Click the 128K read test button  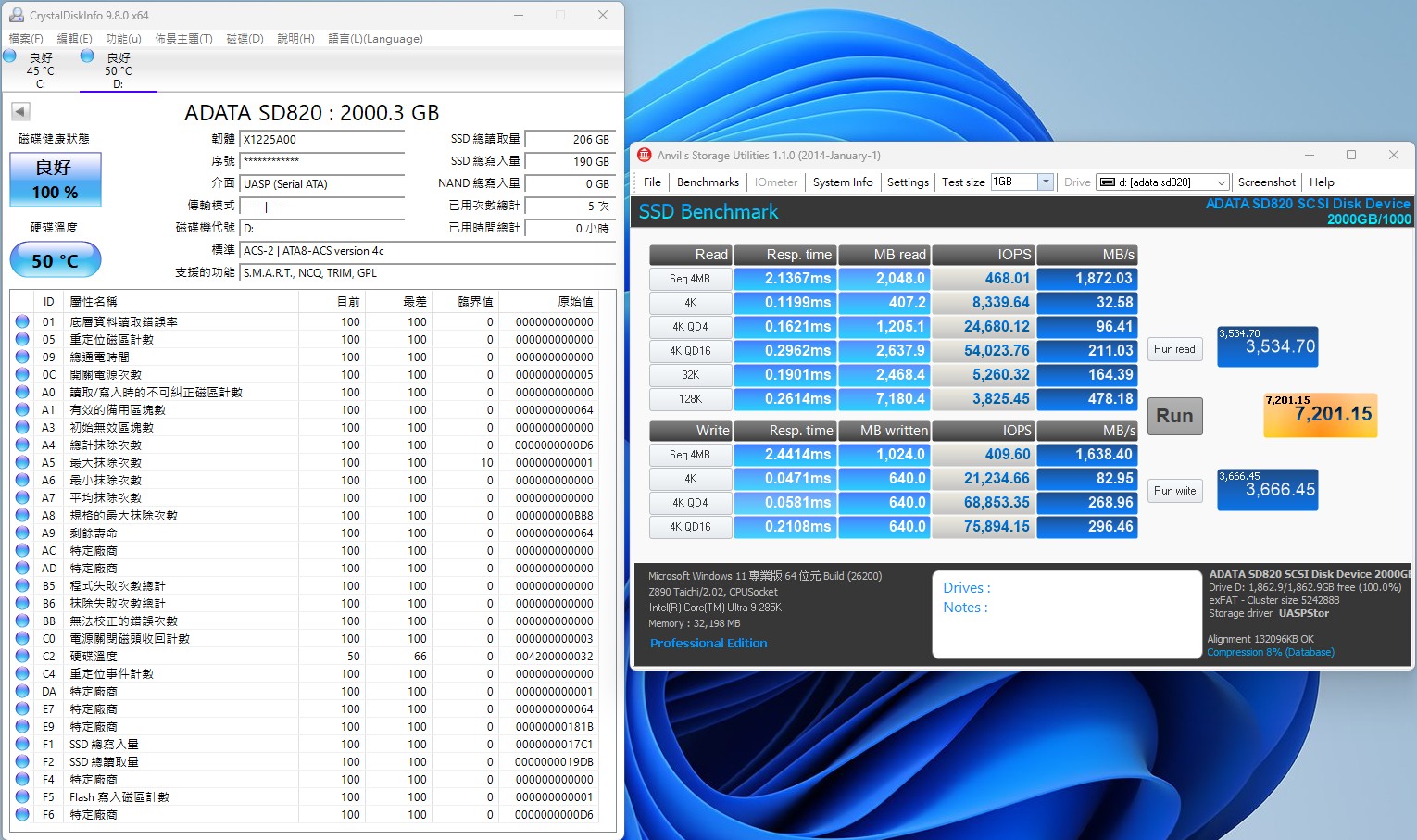coord(690,399)
